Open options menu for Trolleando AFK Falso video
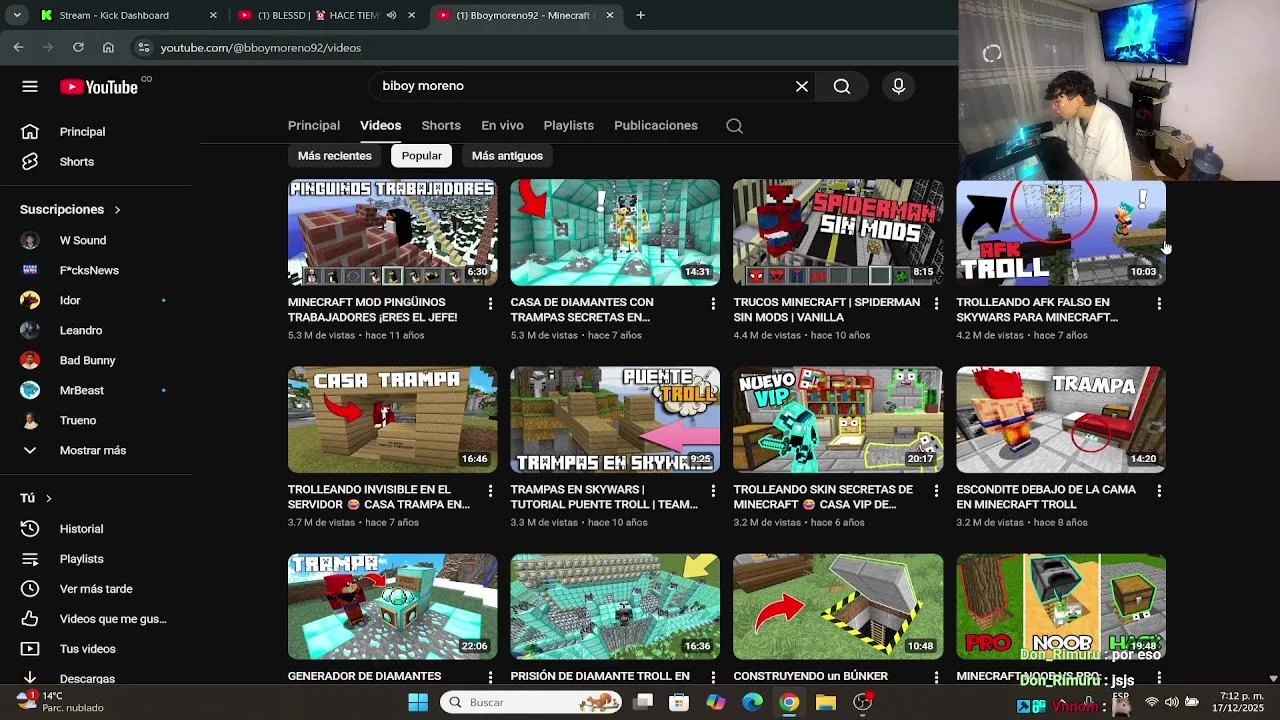The image size is (1280, 720). point(1159,303)
